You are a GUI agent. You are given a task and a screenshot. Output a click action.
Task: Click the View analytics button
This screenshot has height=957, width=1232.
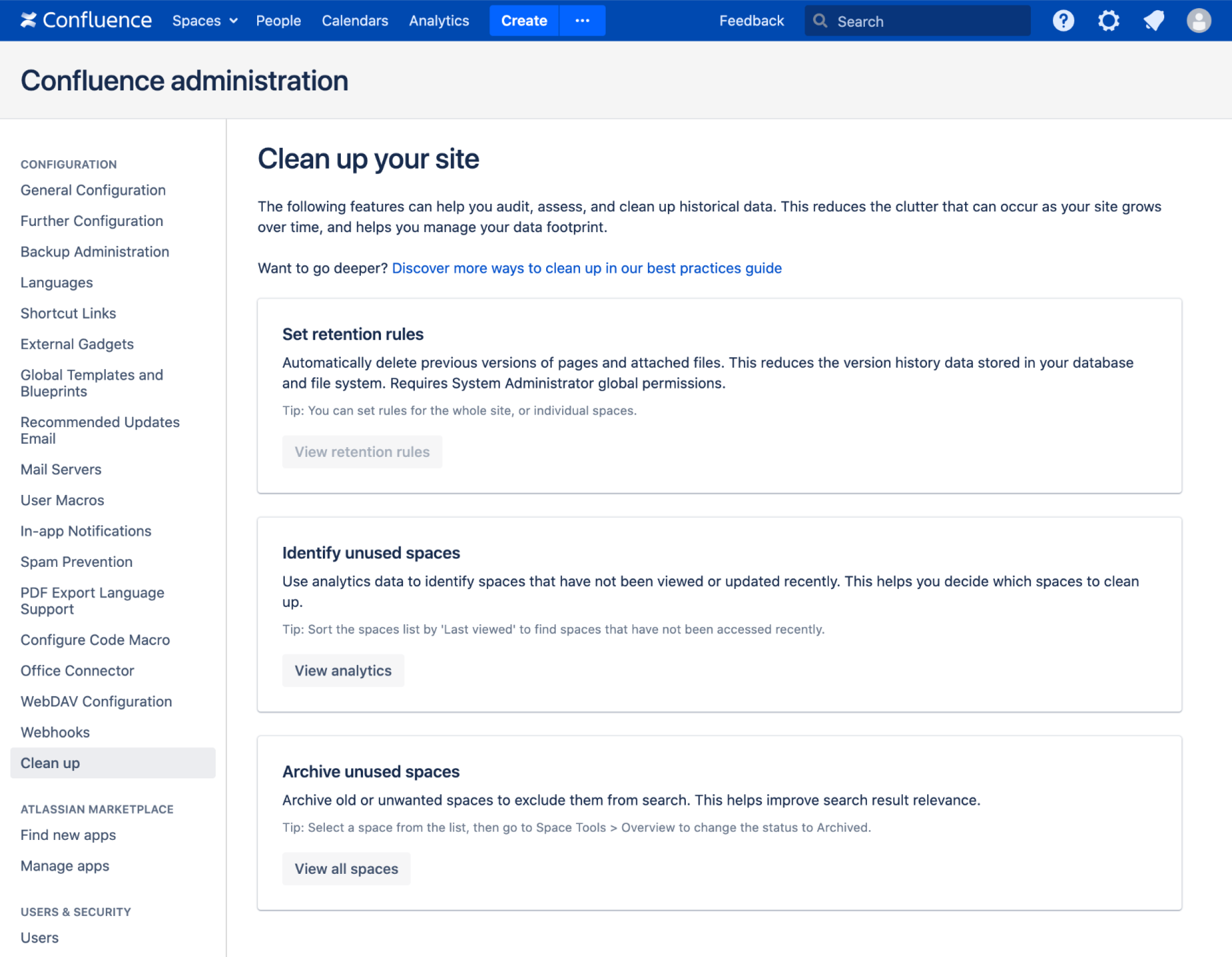pyautogui.click(x=343, y=670)
